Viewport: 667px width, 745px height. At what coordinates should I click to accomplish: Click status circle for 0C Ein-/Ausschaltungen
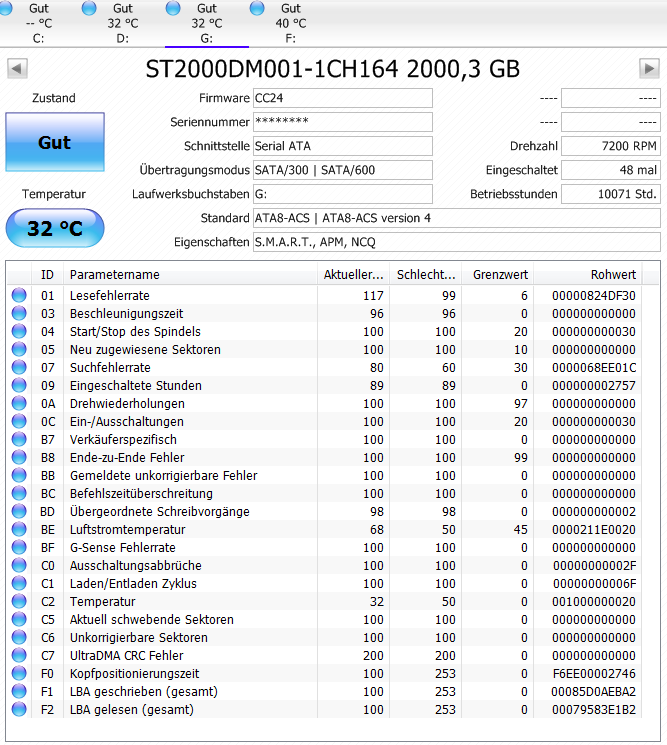pyautogui.click(x=19, y=421)
